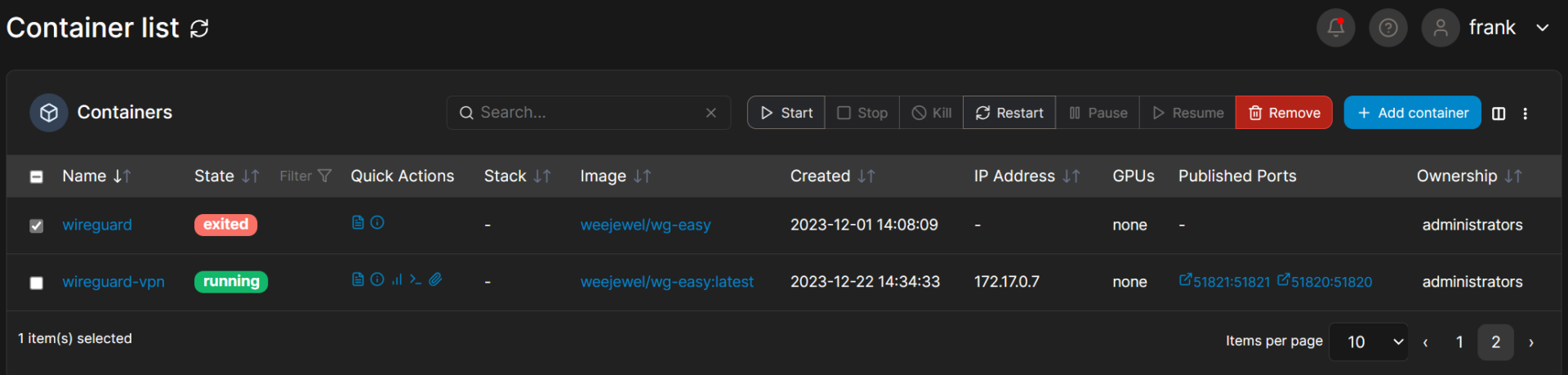Open console for wireguard-vpn

pos(416,279)
